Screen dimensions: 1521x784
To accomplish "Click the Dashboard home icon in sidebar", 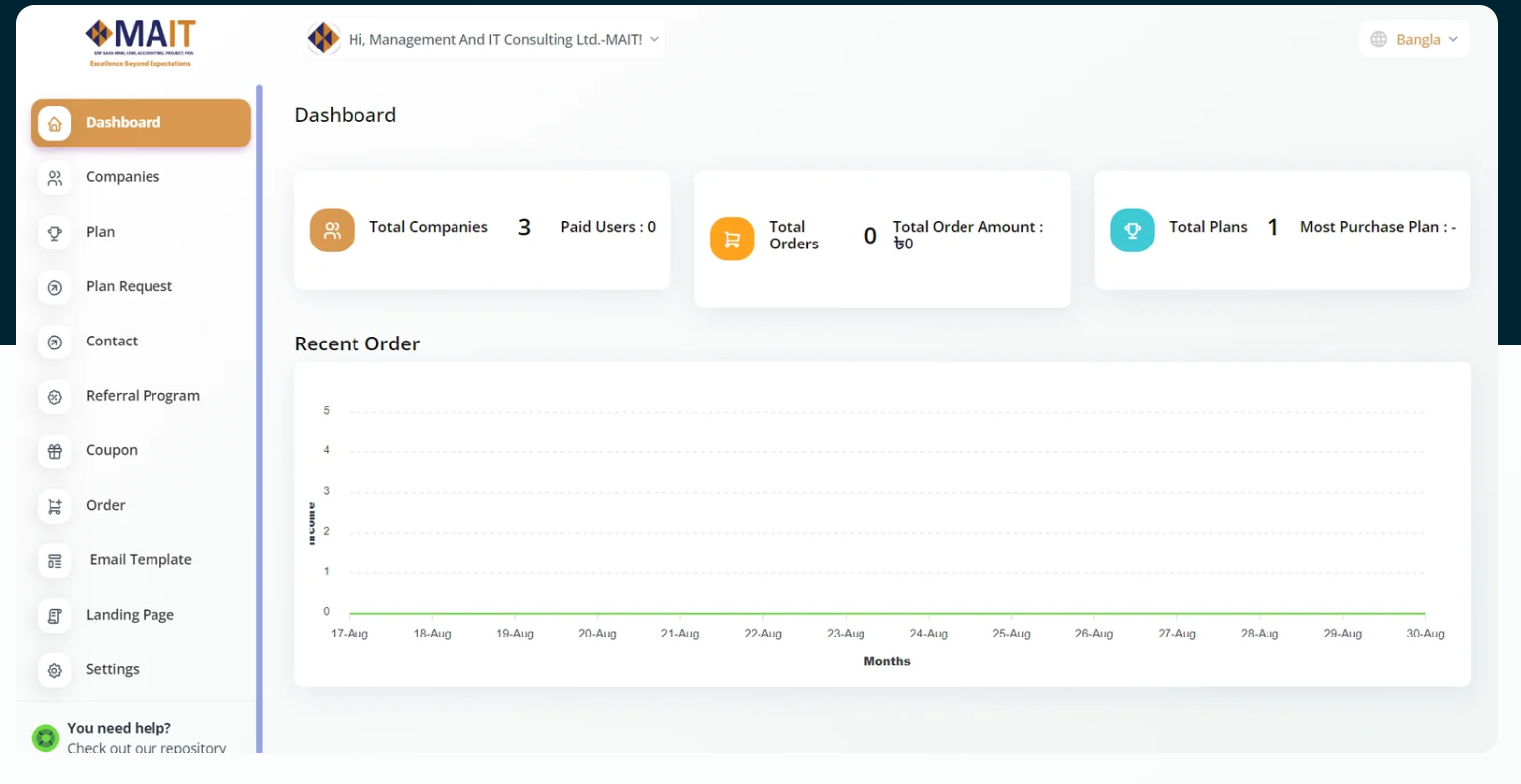I will click(x=54, y=123).
